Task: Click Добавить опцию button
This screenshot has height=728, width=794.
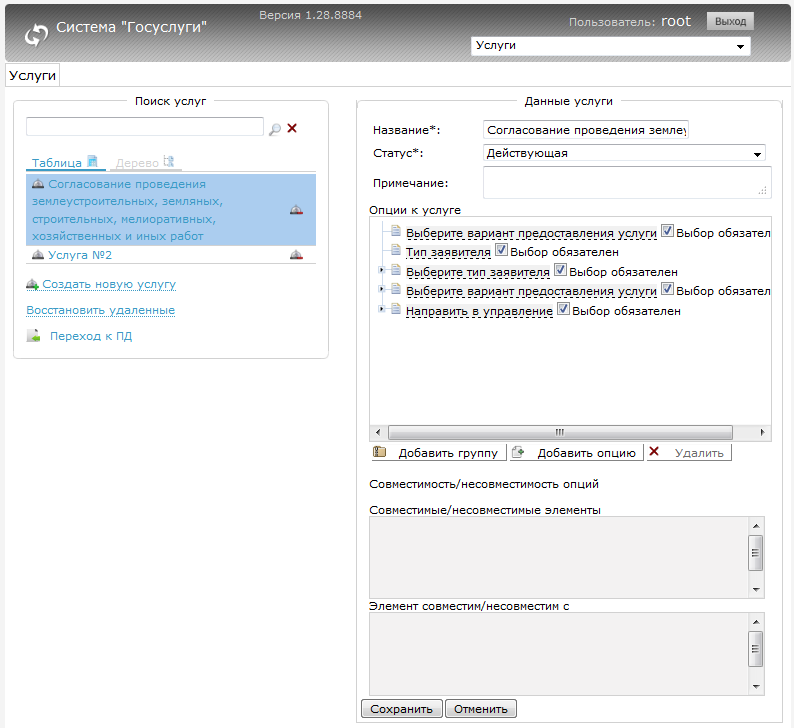Action: pyautogui.click(x=576, y=453)
